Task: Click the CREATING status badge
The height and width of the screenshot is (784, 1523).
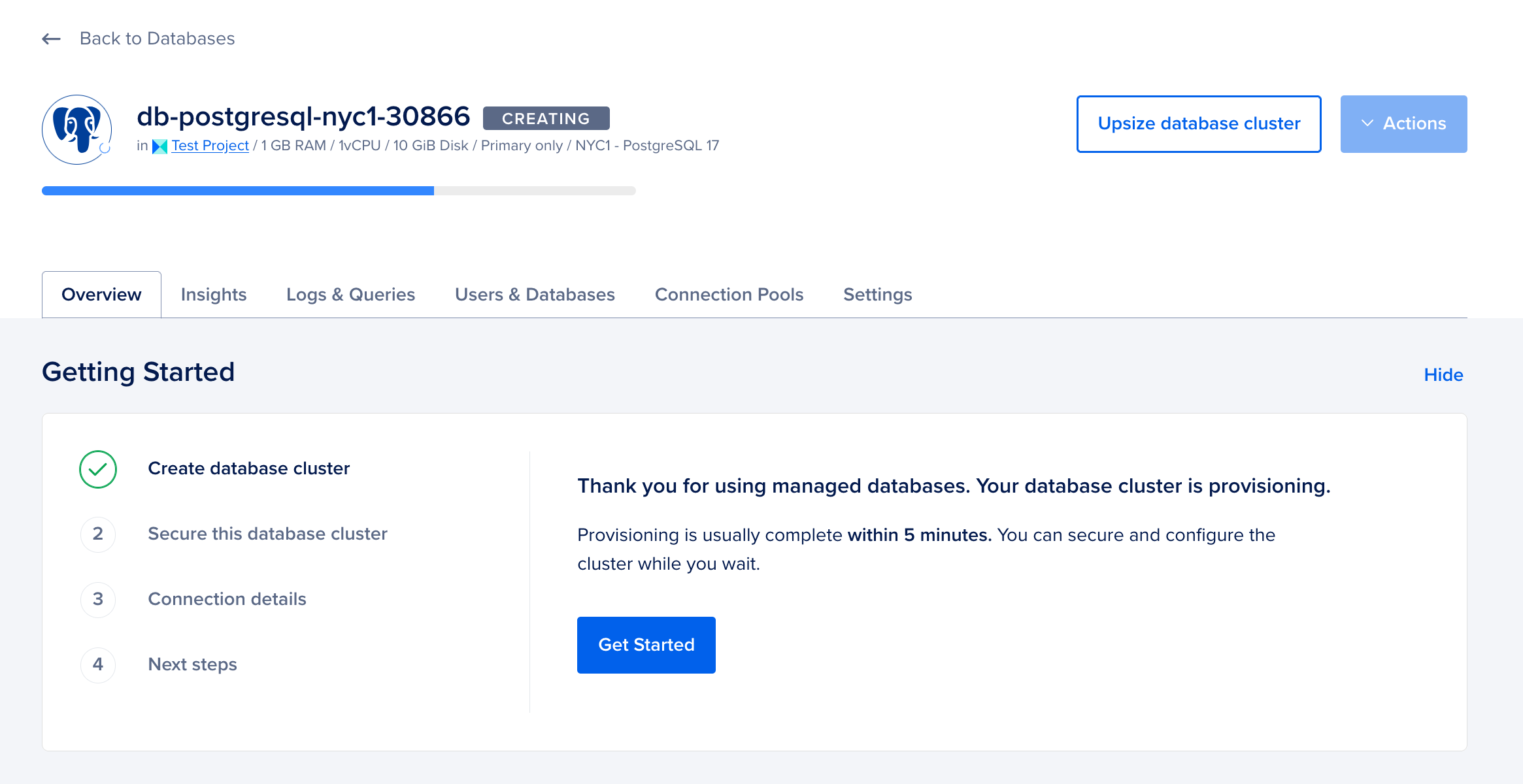Action: (546, 118)
